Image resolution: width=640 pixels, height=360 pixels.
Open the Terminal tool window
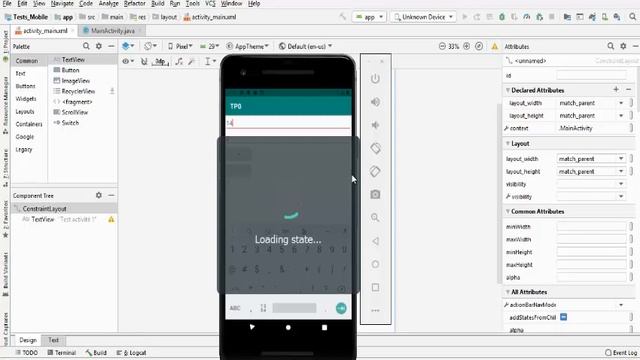pos(62,353)
